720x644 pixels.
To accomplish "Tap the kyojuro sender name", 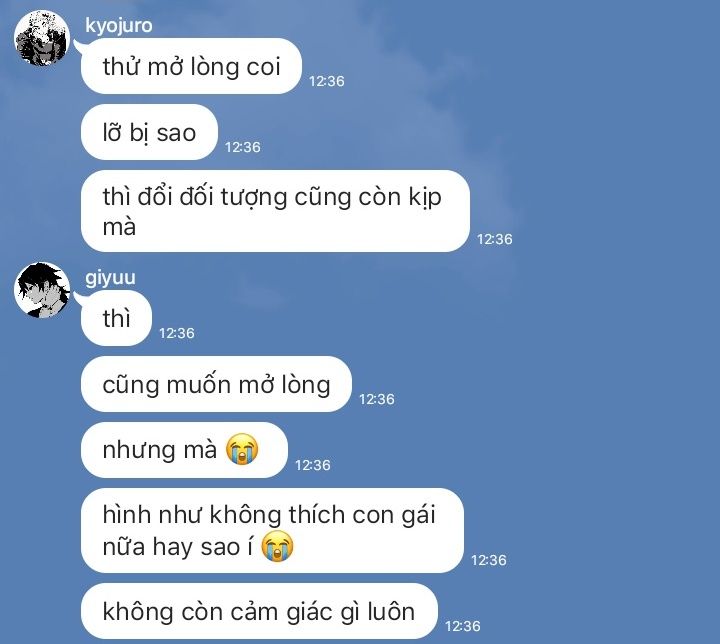I will tap(118, 25).
